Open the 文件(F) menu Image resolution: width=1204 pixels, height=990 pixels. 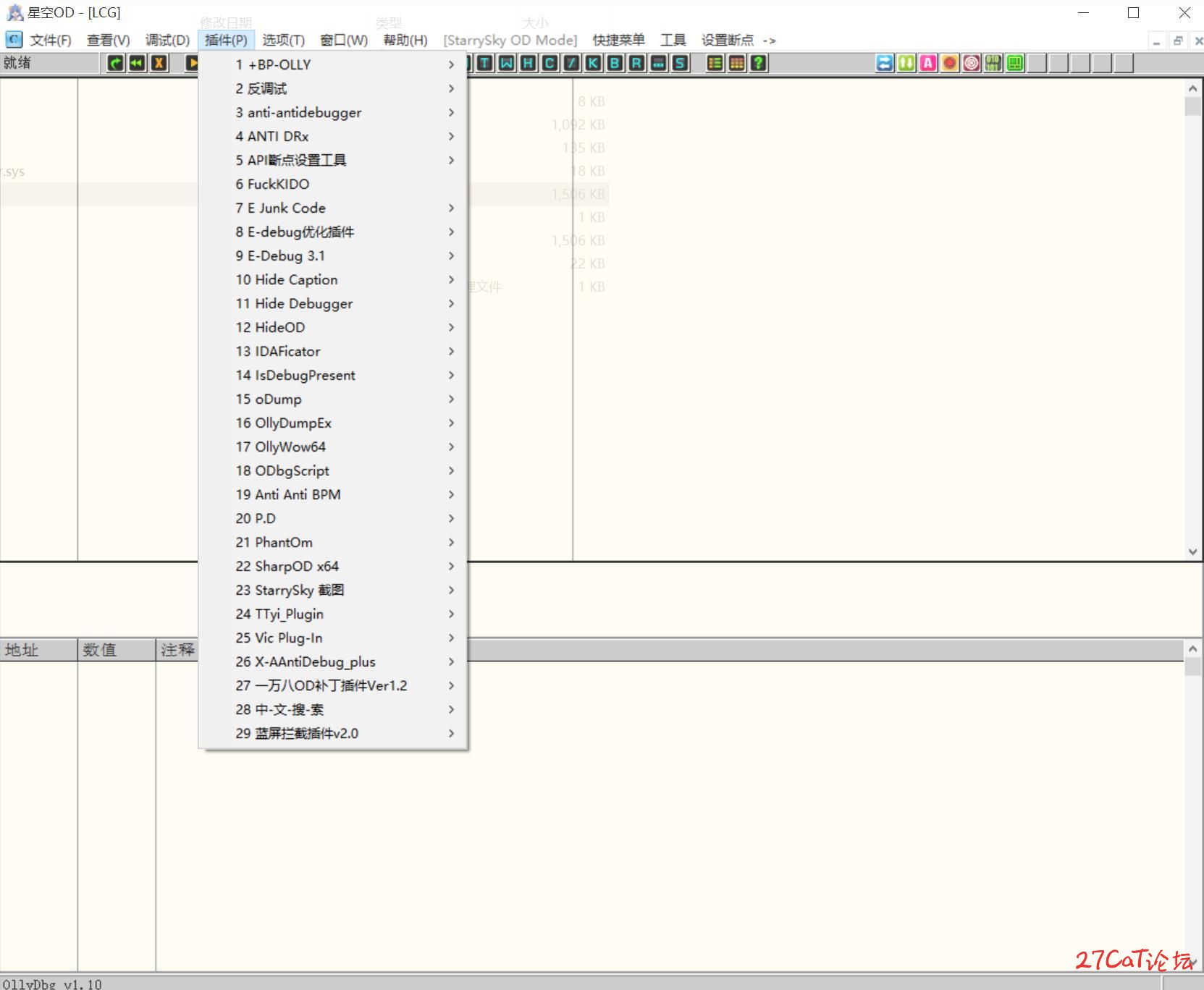(51, 40)
